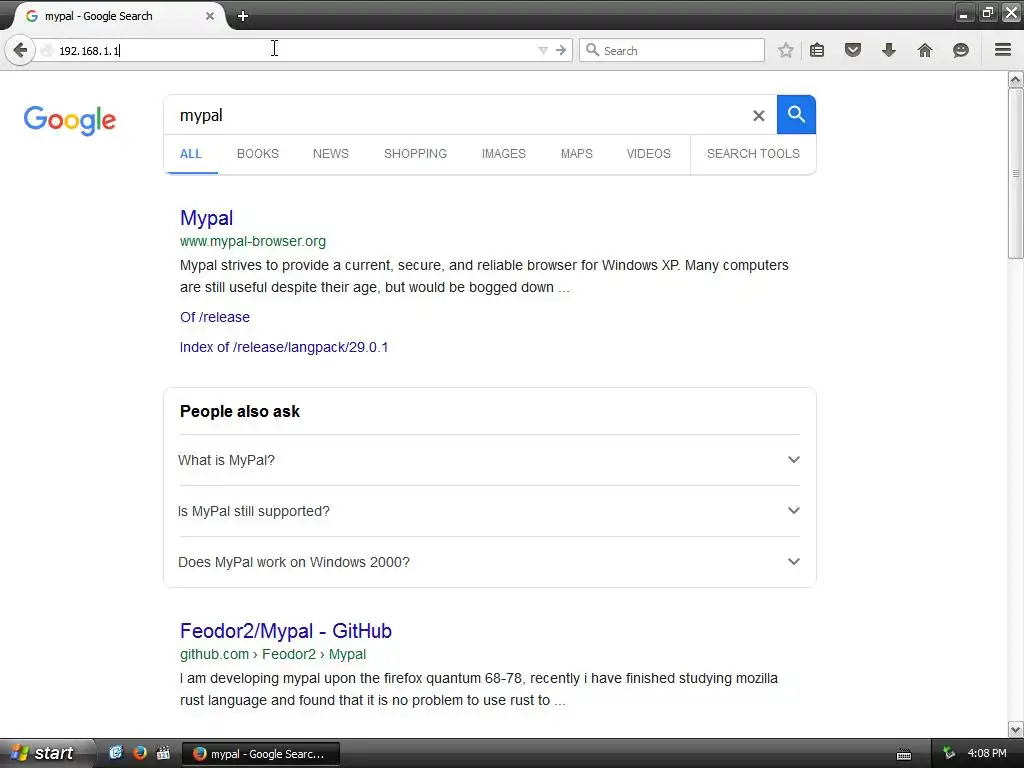Click the vertical scrollbar thumb
1024x768 pixels.
[1015, 174]
